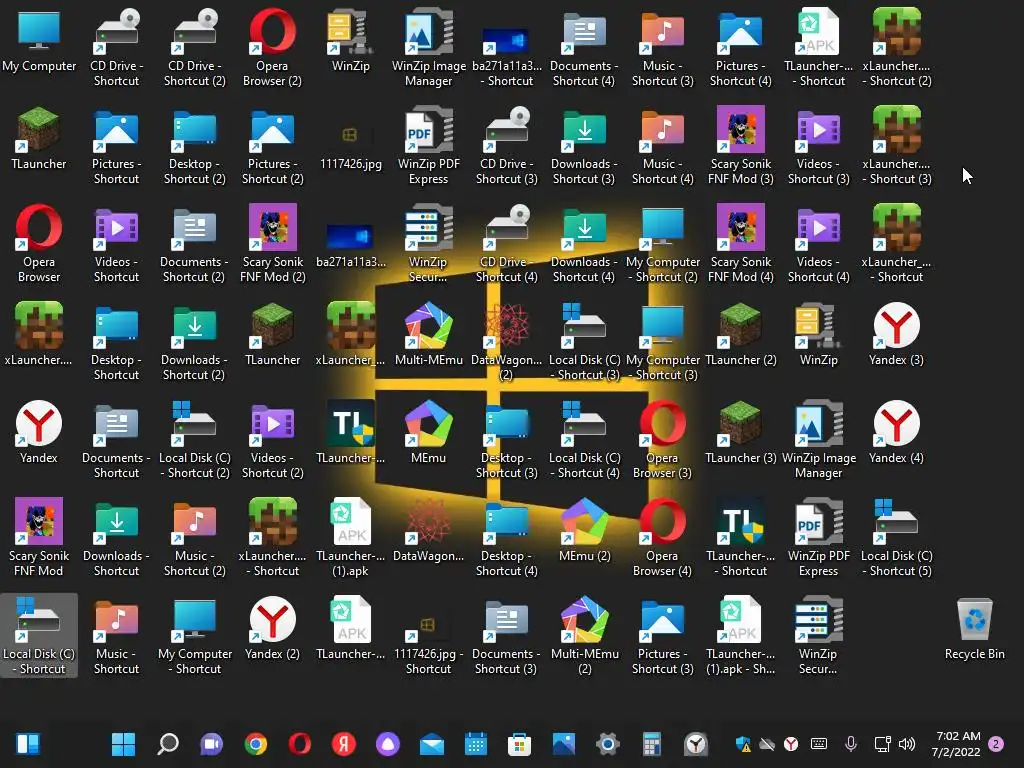Launch Opera from the taskbar
Viewport: 1024px width, 768px height.
click(300, 743)
